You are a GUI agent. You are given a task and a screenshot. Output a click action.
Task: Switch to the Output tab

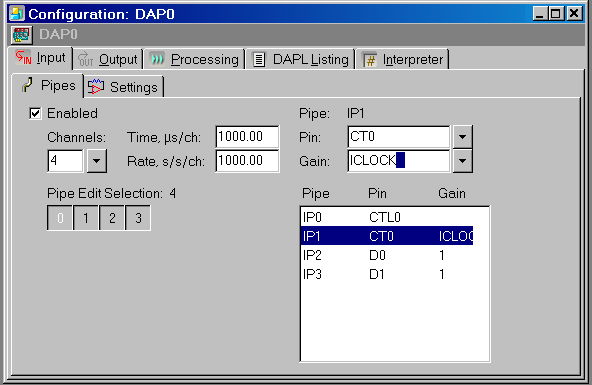pos(108,59)
